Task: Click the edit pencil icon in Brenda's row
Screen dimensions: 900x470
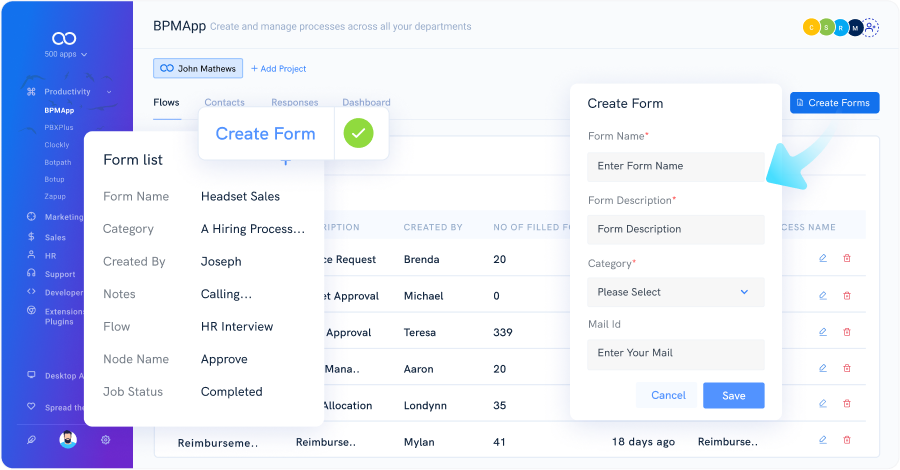Action: (x=823, y=258)
